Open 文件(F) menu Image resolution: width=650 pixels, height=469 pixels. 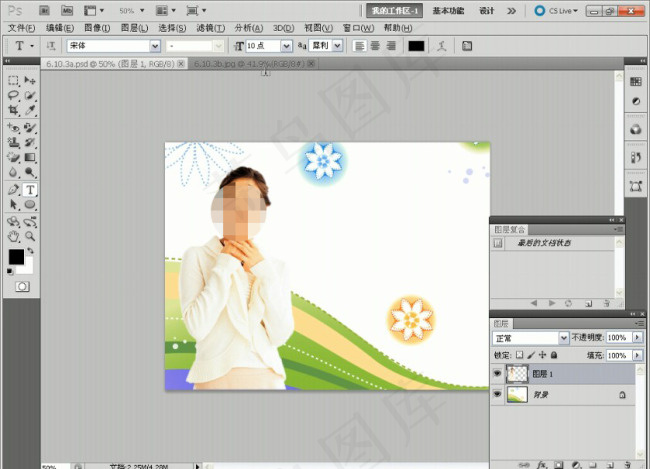pyautogui.click(x=21, y=28)
